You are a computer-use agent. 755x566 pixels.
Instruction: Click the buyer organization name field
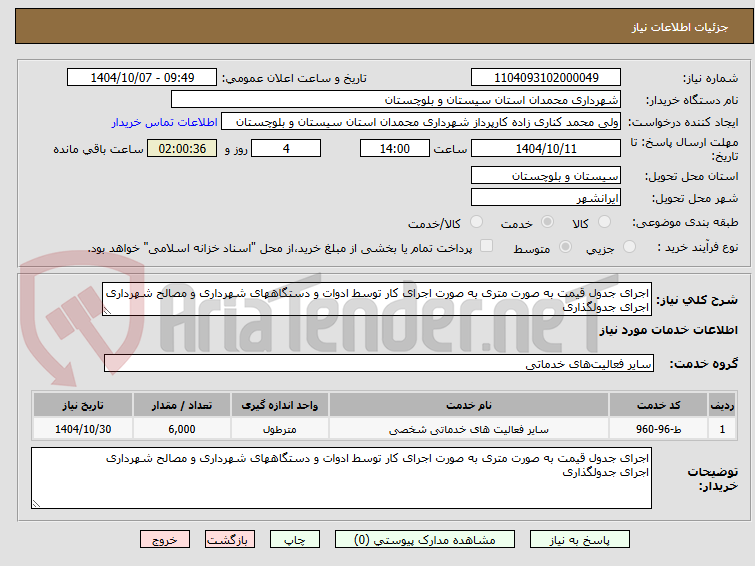pyautogui.click(x=396, y=100)
